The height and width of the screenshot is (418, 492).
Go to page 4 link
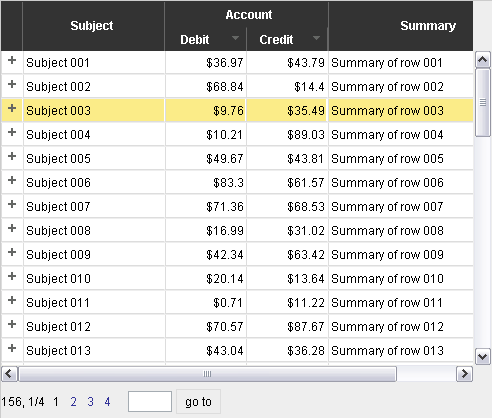click(x=107, y=402)
